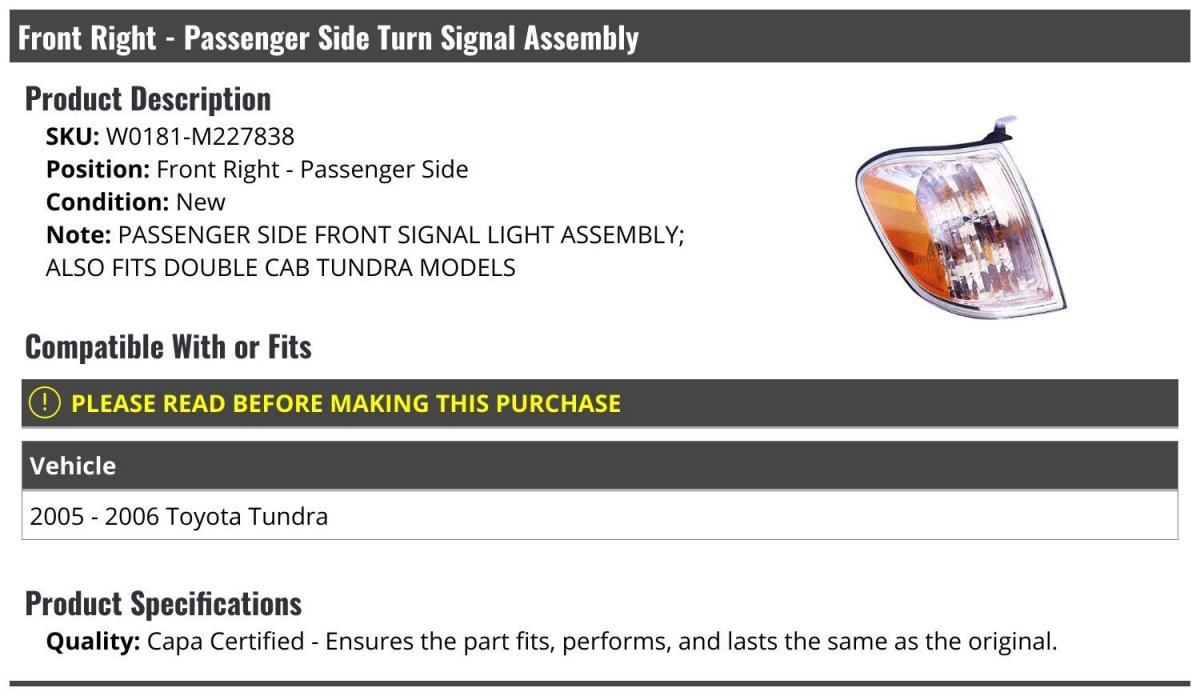Screen dimensions: 1200x696
Task: Click the Compatible With or Fits heading
Action: (168, 347)
